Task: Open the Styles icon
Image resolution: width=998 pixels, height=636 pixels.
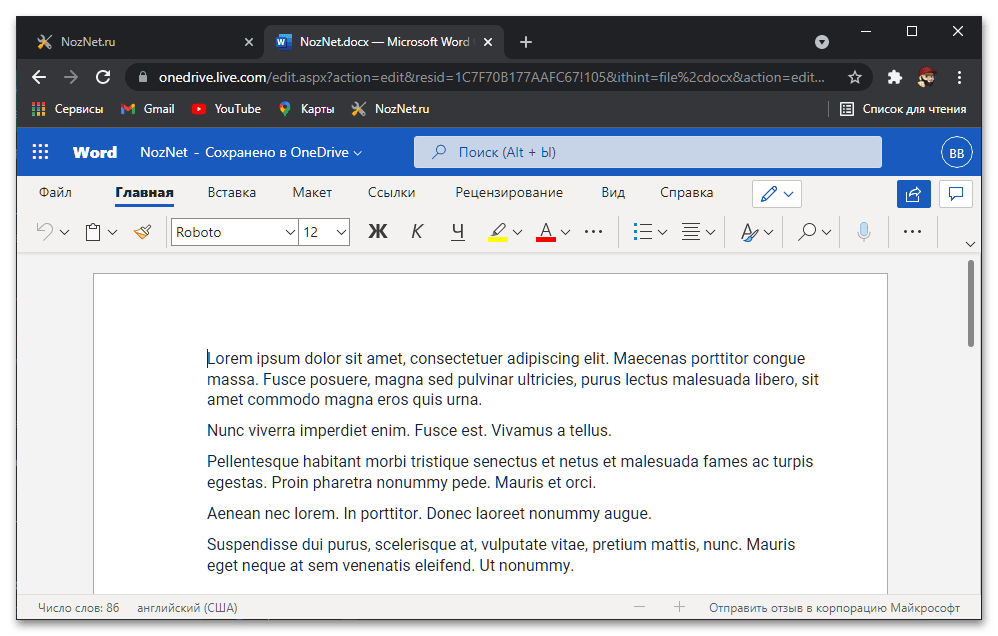Action: click(750, 232)
